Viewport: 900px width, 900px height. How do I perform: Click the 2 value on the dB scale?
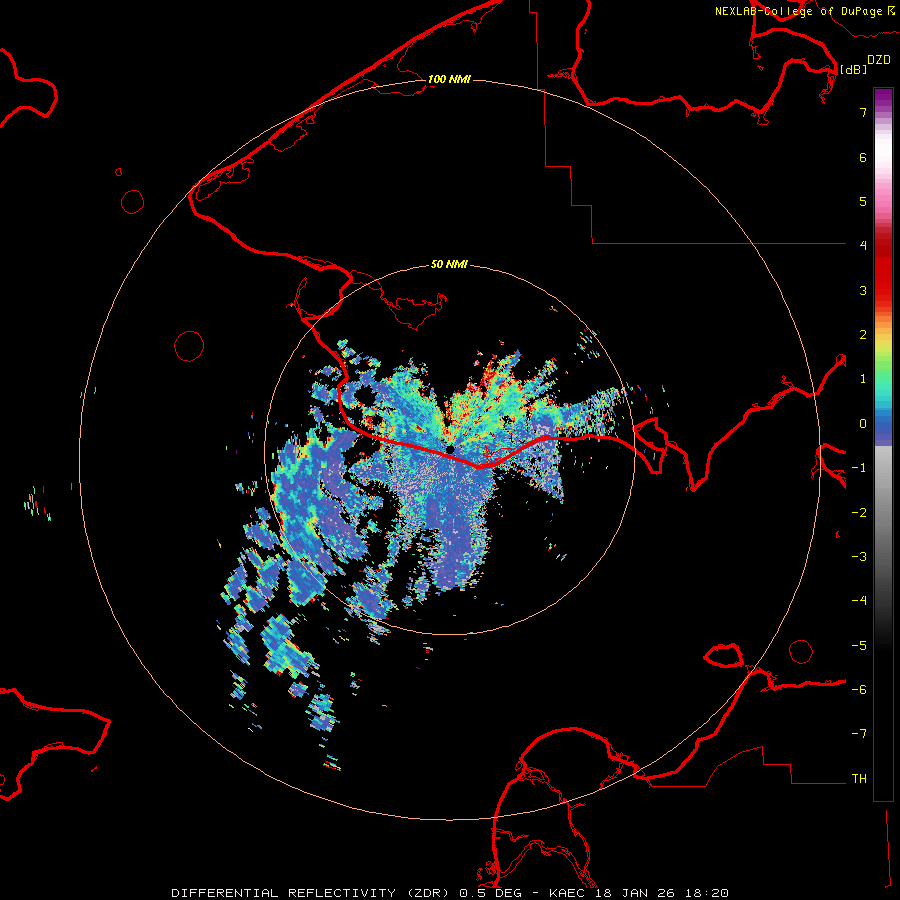click(x=863, y=335)
